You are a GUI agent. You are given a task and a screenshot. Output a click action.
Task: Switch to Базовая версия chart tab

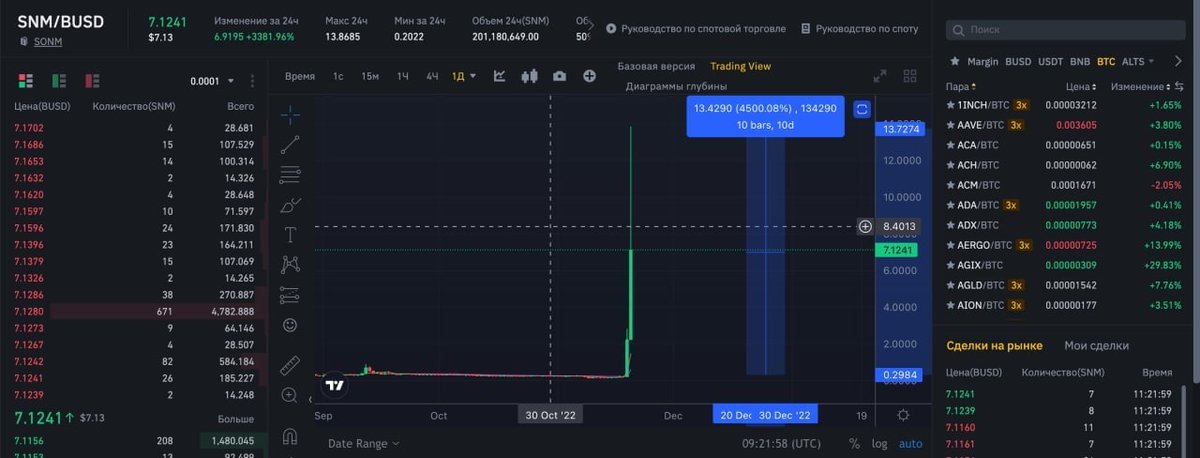pyautogui.click(x=656, y=66)
